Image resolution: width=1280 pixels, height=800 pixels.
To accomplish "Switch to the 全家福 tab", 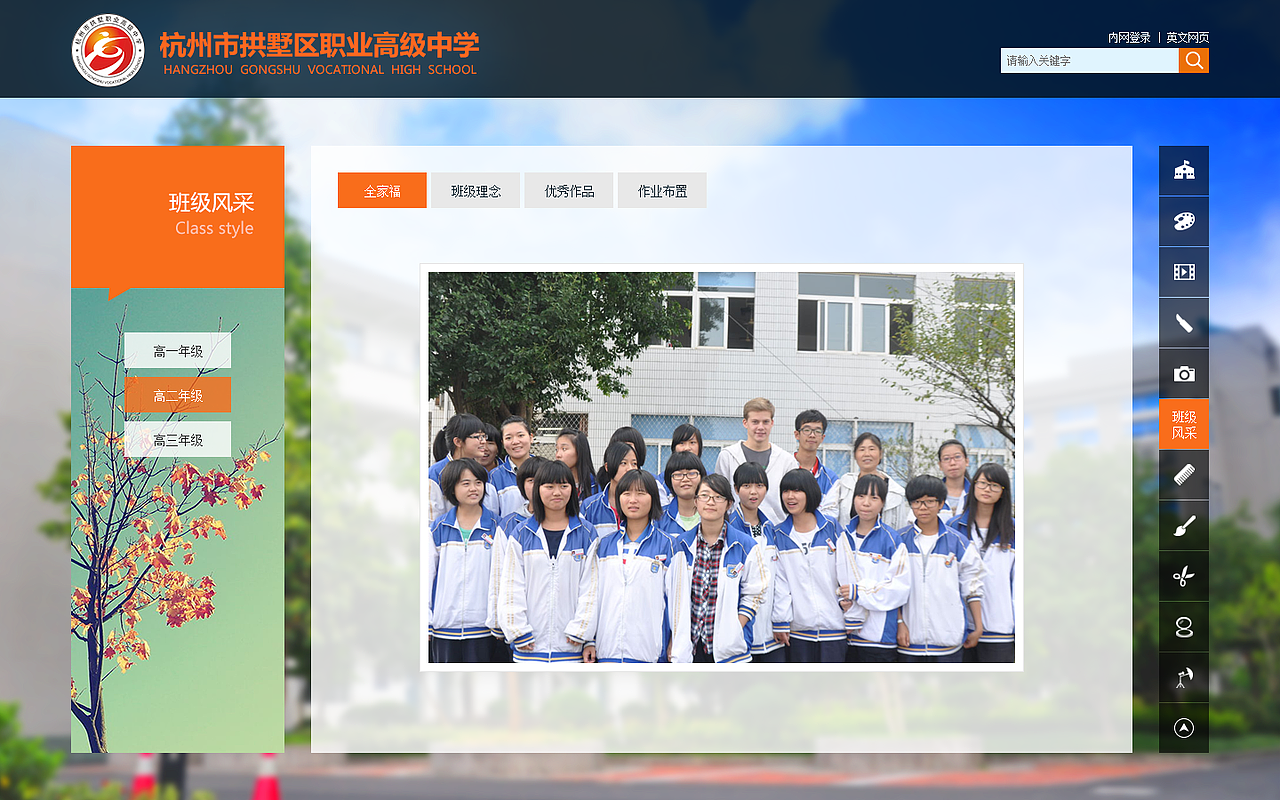I will (382, 190).
